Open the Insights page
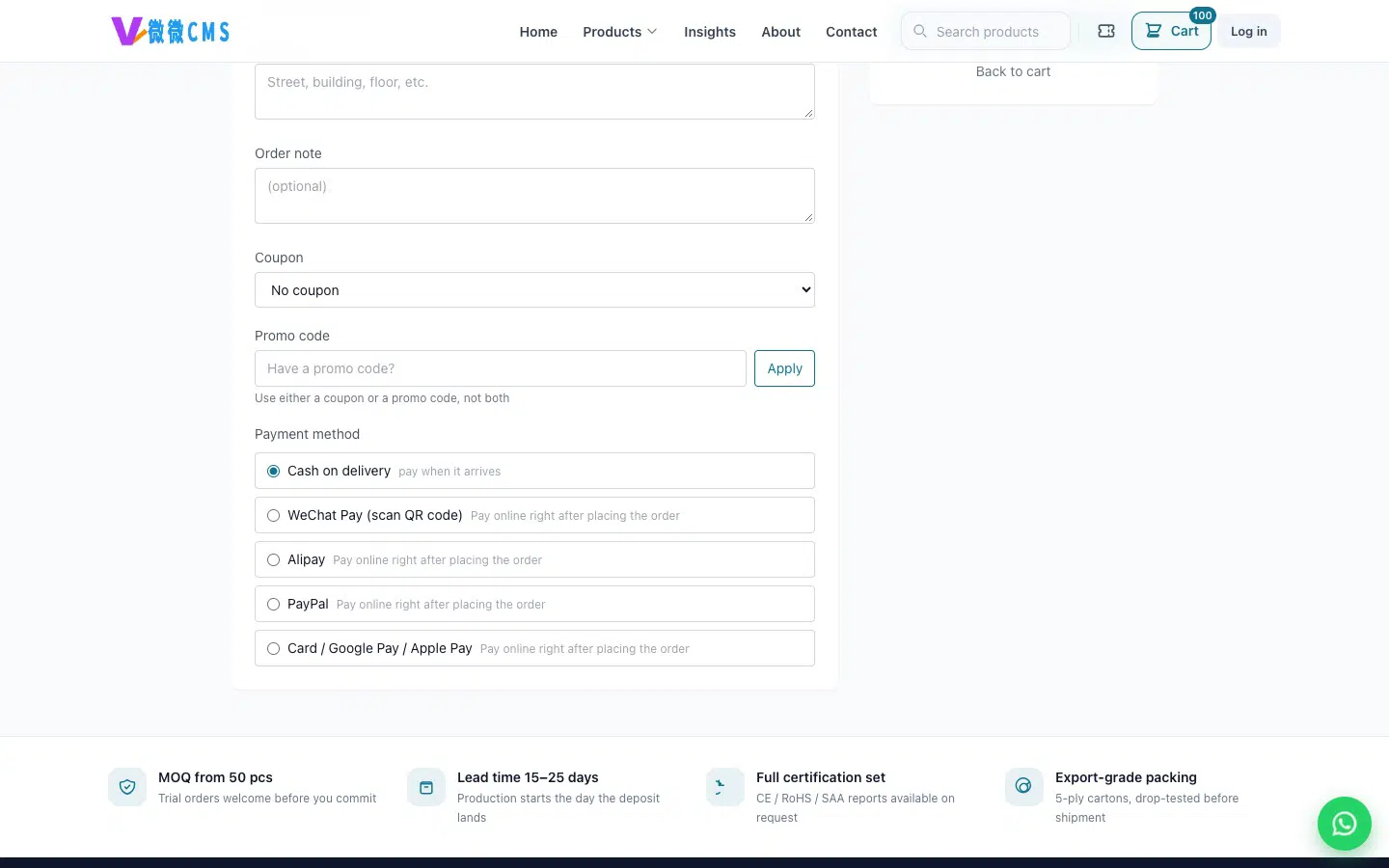The image size is (1389, 868). pyautogui.click(x=710, y=32)
